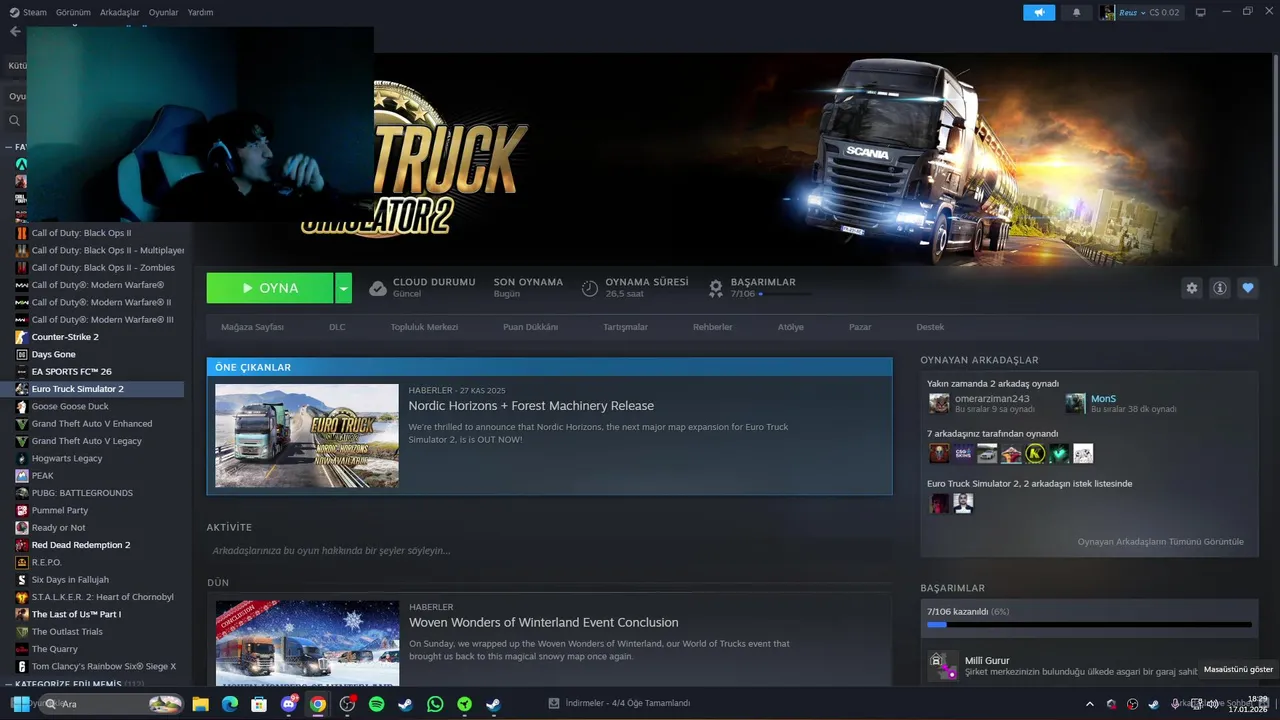Open the Yardım menu
1280x720 pixels.
click(200, 12)
